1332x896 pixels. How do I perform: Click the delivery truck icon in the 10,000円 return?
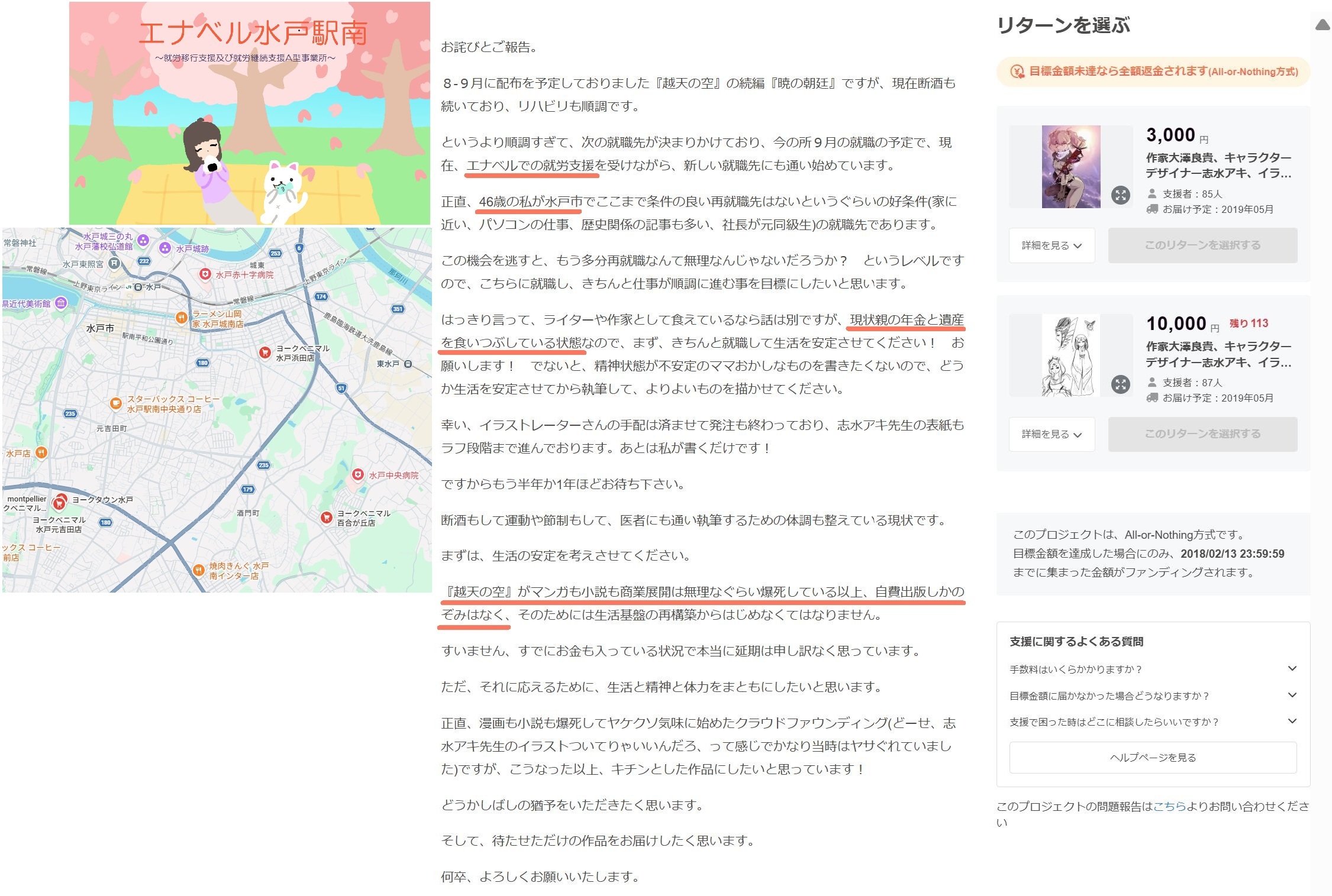pos(1152,397)
